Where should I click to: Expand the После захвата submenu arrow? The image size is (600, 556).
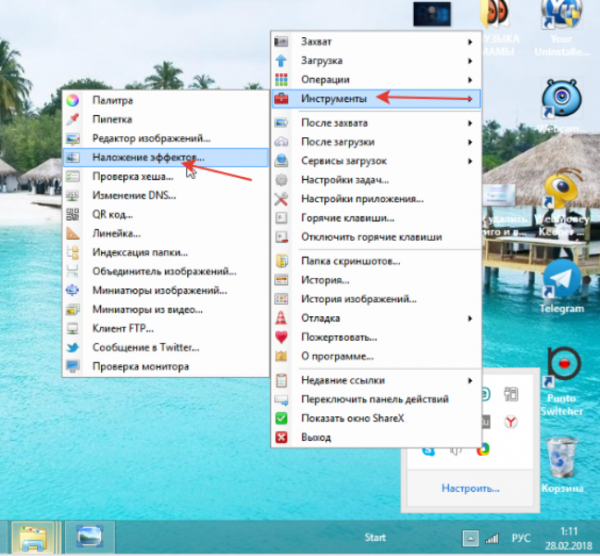(x=470, y=123)
